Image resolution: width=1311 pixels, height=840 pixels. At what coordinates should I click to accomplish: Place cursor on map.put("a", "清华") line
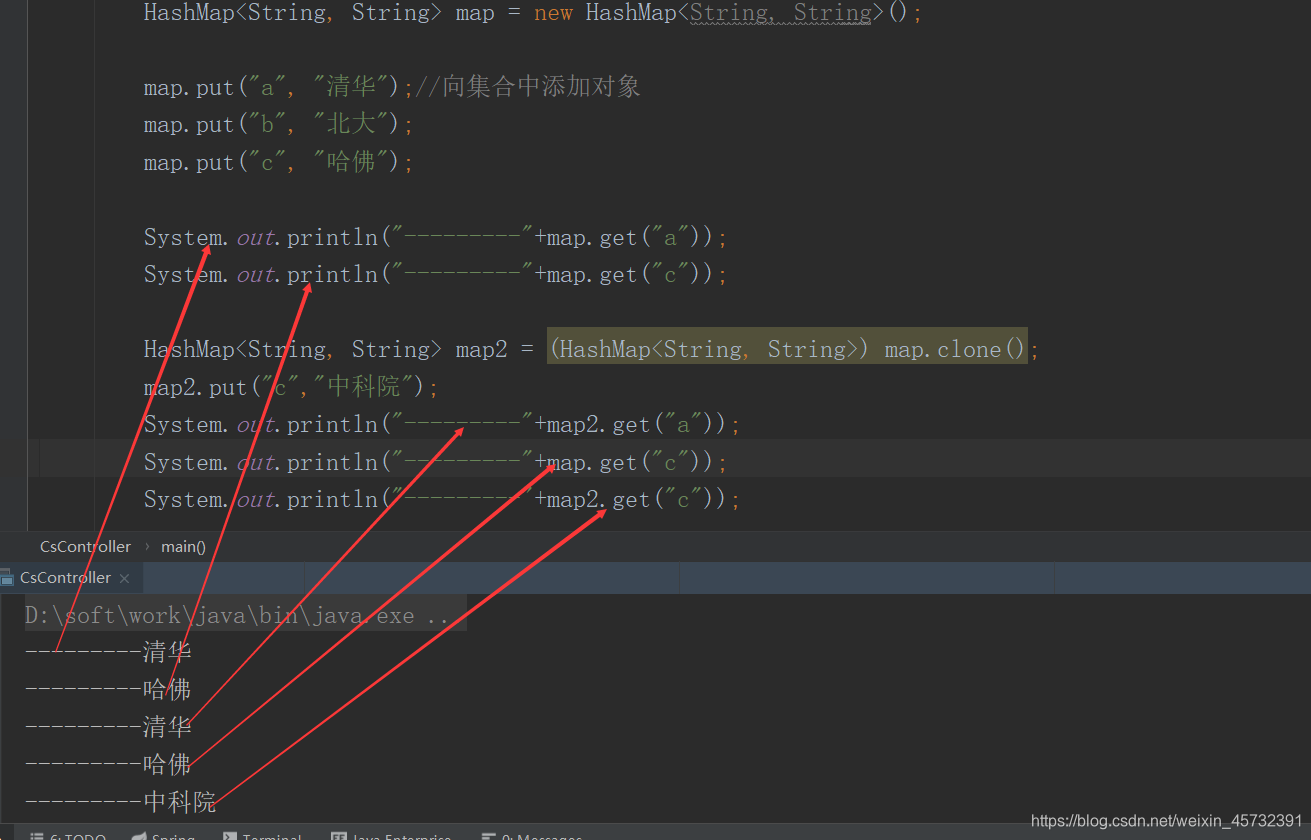278,87
